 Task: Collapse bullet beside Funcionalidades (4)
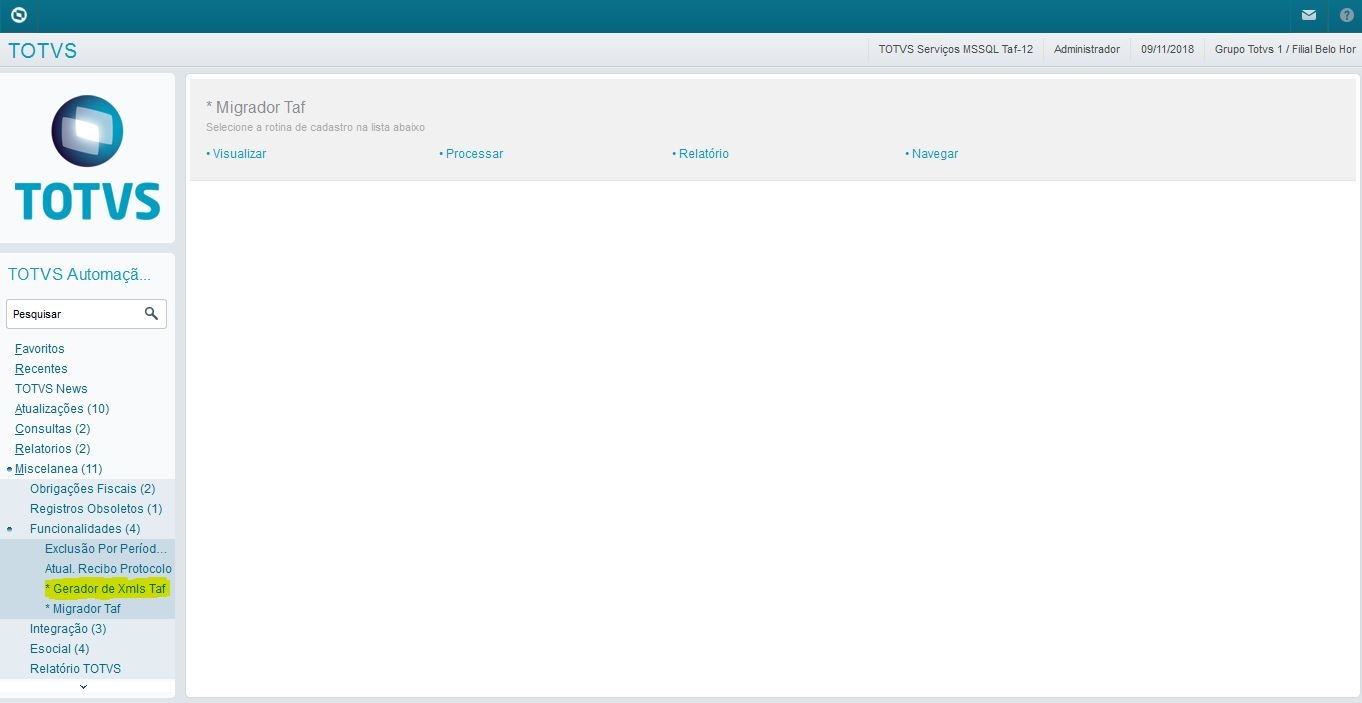tap(10, 529)
